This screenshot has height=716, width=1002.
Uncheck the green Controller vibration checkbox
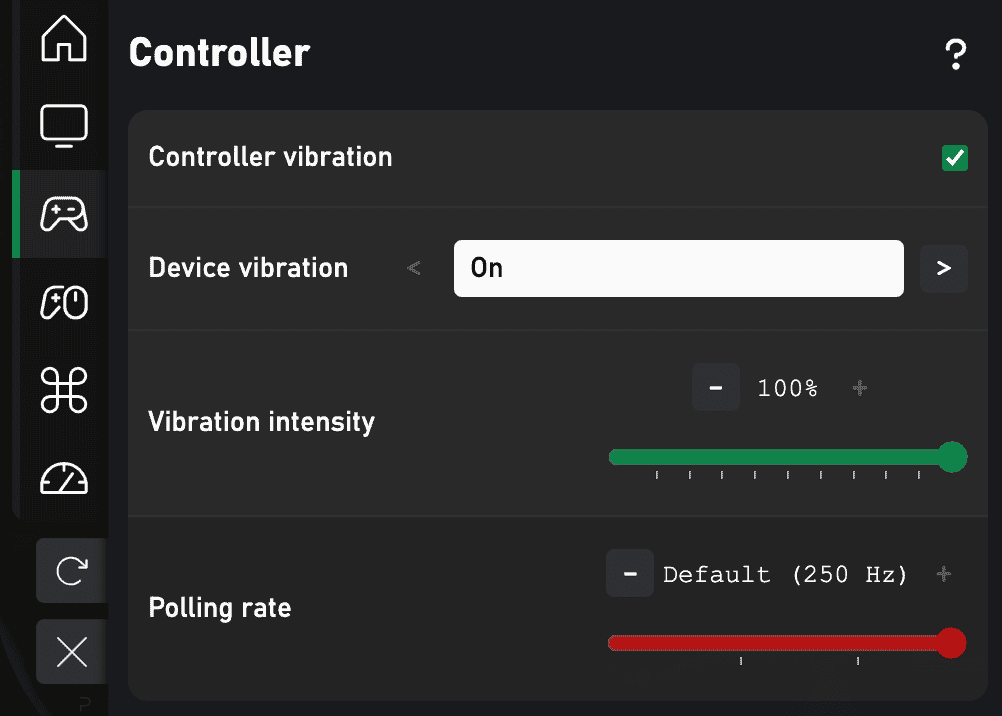pos(954,158)
